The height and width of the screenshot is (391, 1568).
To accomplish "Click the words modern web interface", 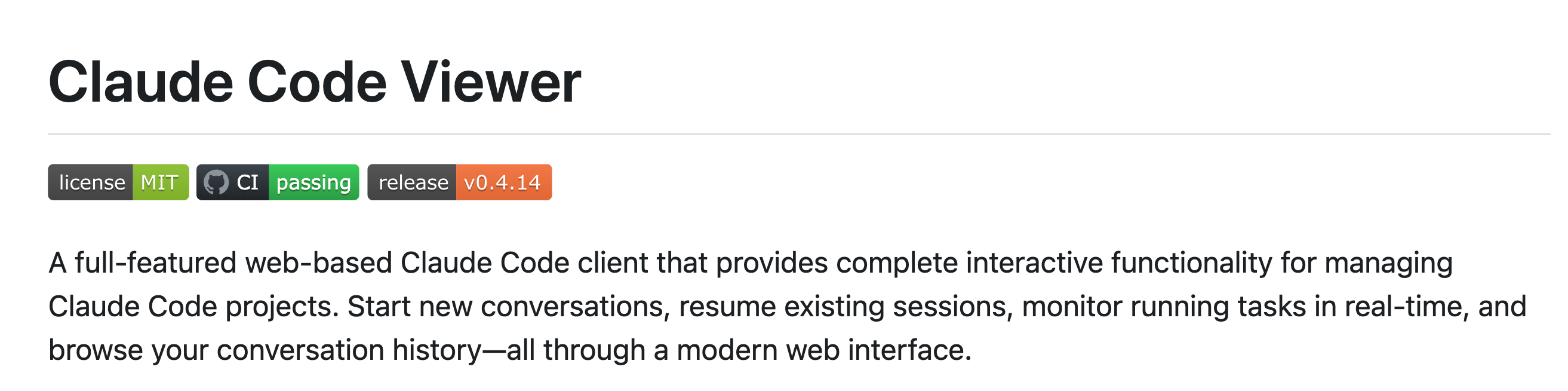I will click(x=823, y=350).
